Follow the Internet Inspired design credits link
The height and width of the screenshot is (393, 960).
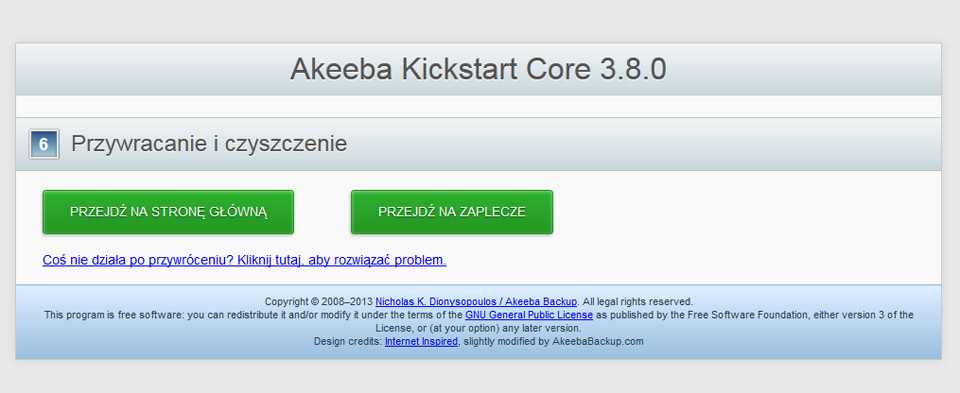421,342
